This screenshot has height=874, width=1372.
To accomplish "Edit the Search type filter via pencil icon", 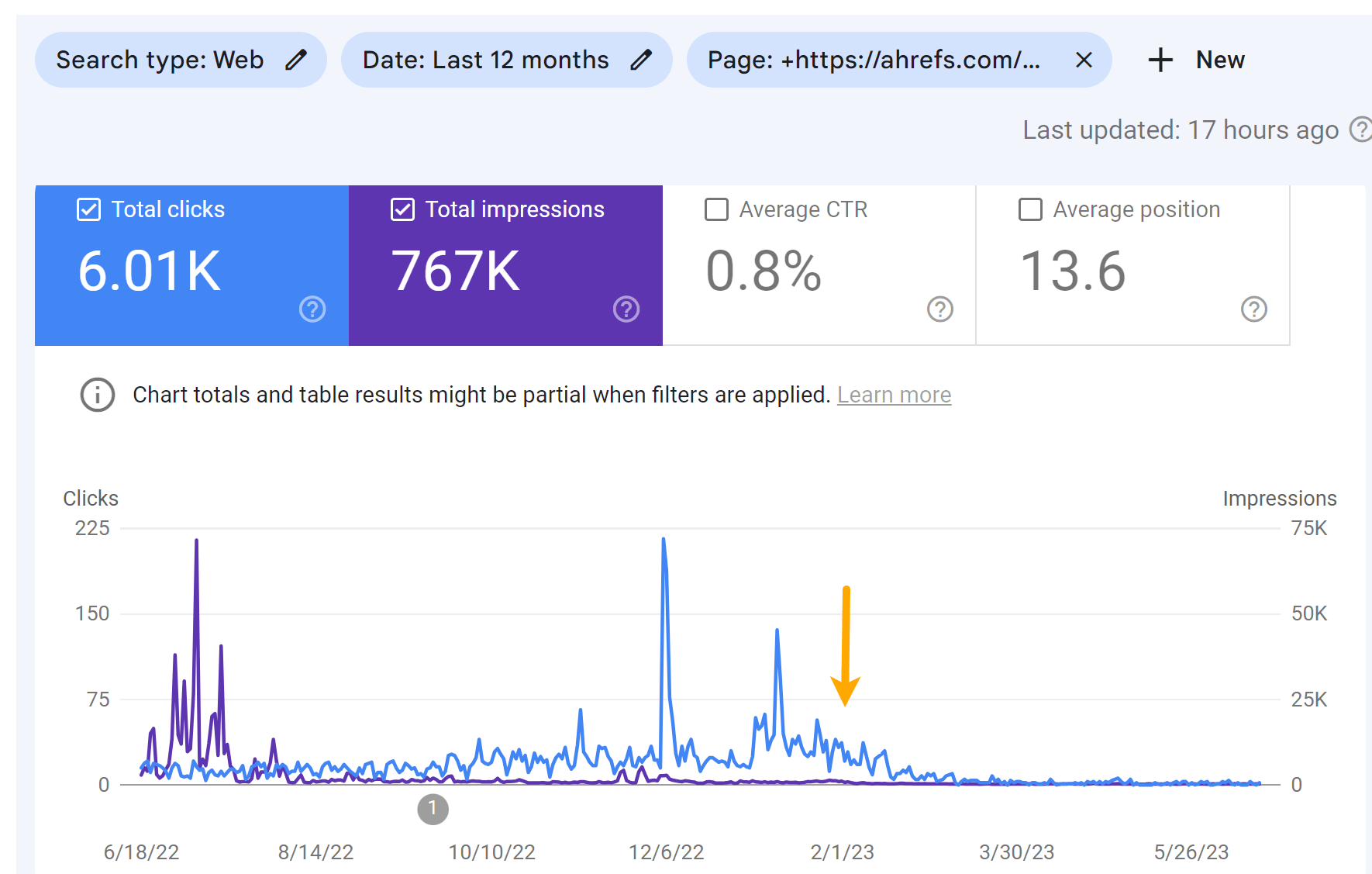I will [297, 60].
